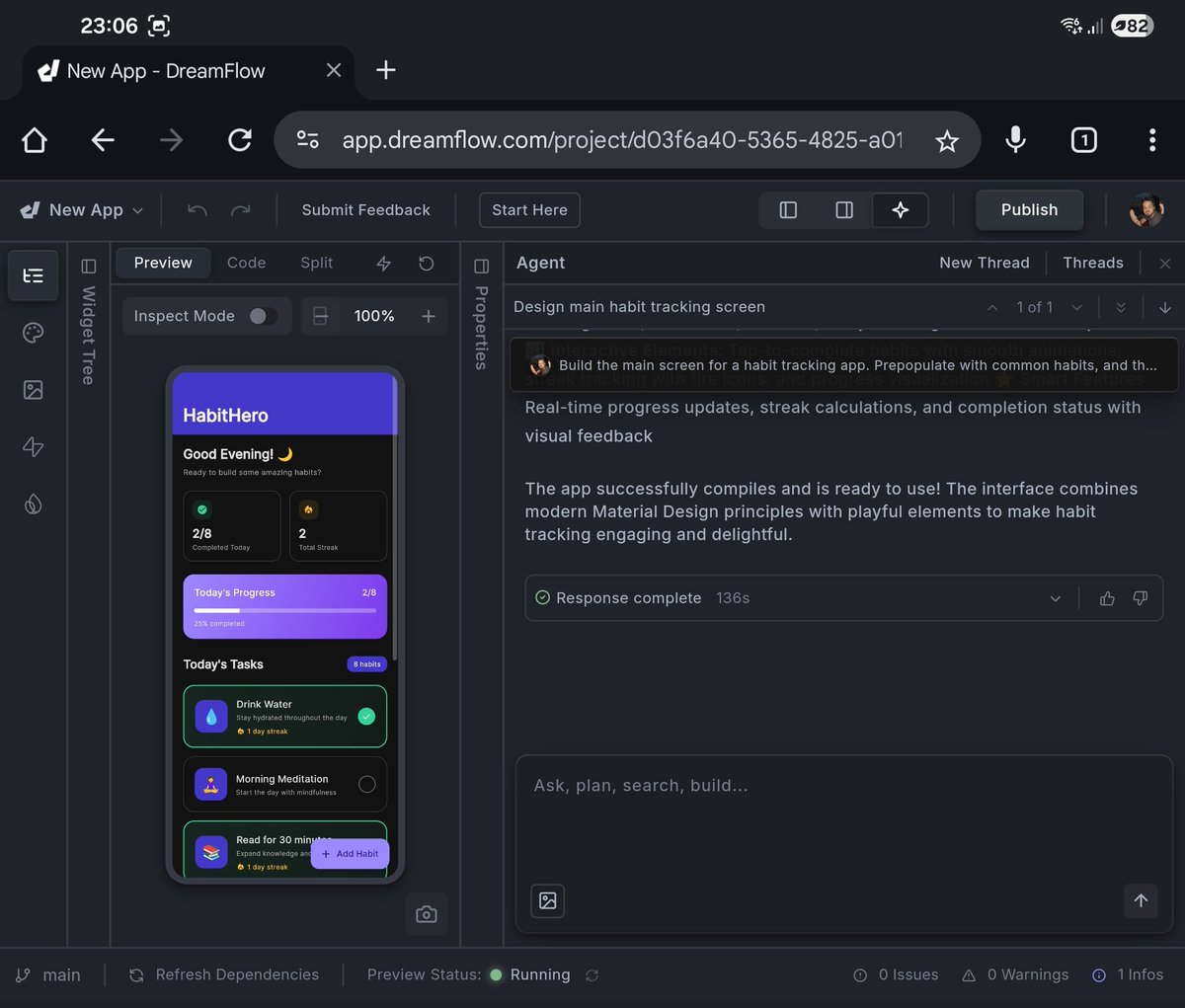1185x1008 pixels.
Task: Select the lightning actions icon in the sidebar
Action: pyautogui.click(x=33, y=447)
